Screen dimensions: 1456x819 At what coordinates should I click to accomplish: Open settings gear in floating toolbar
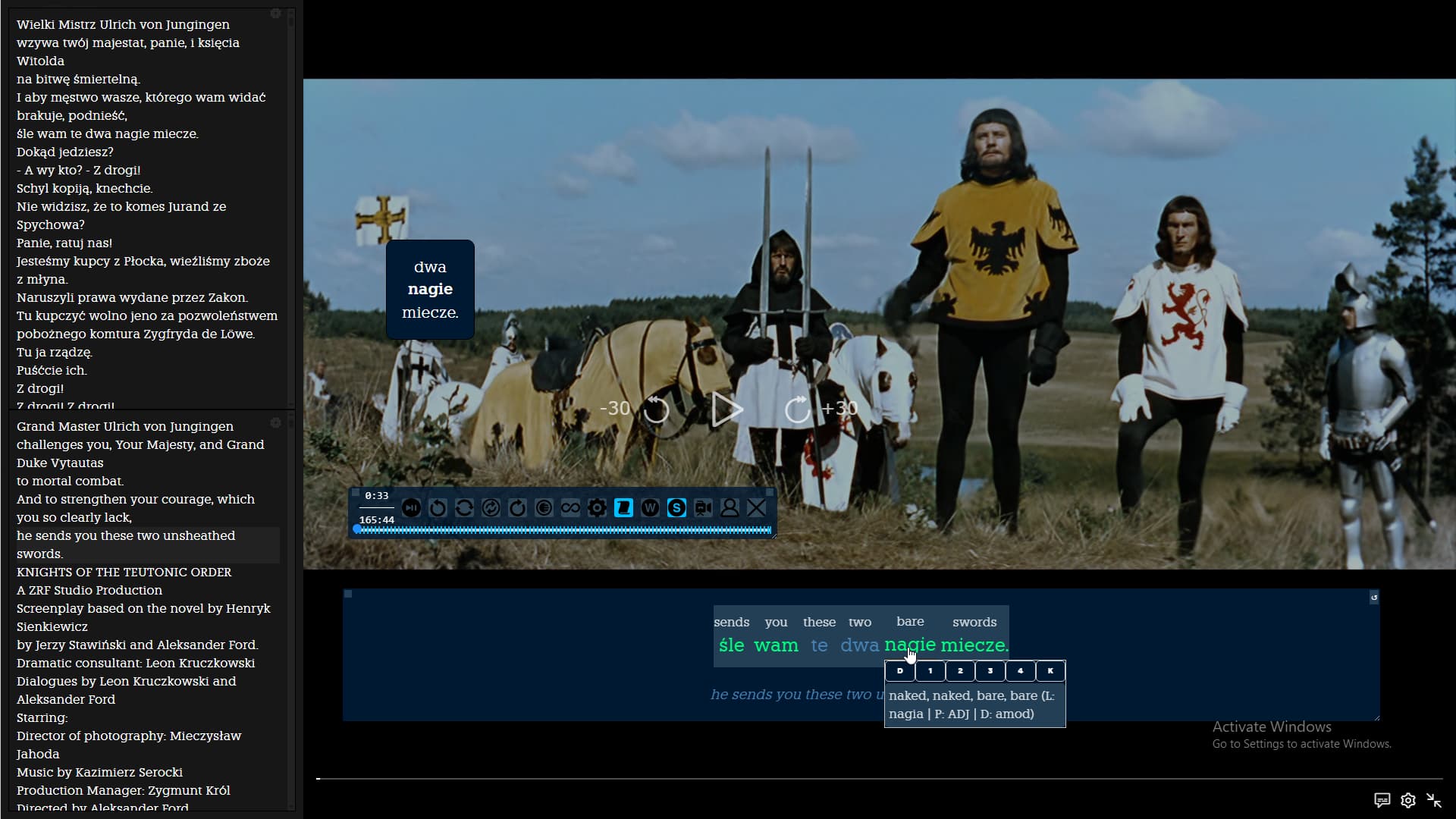597,508
